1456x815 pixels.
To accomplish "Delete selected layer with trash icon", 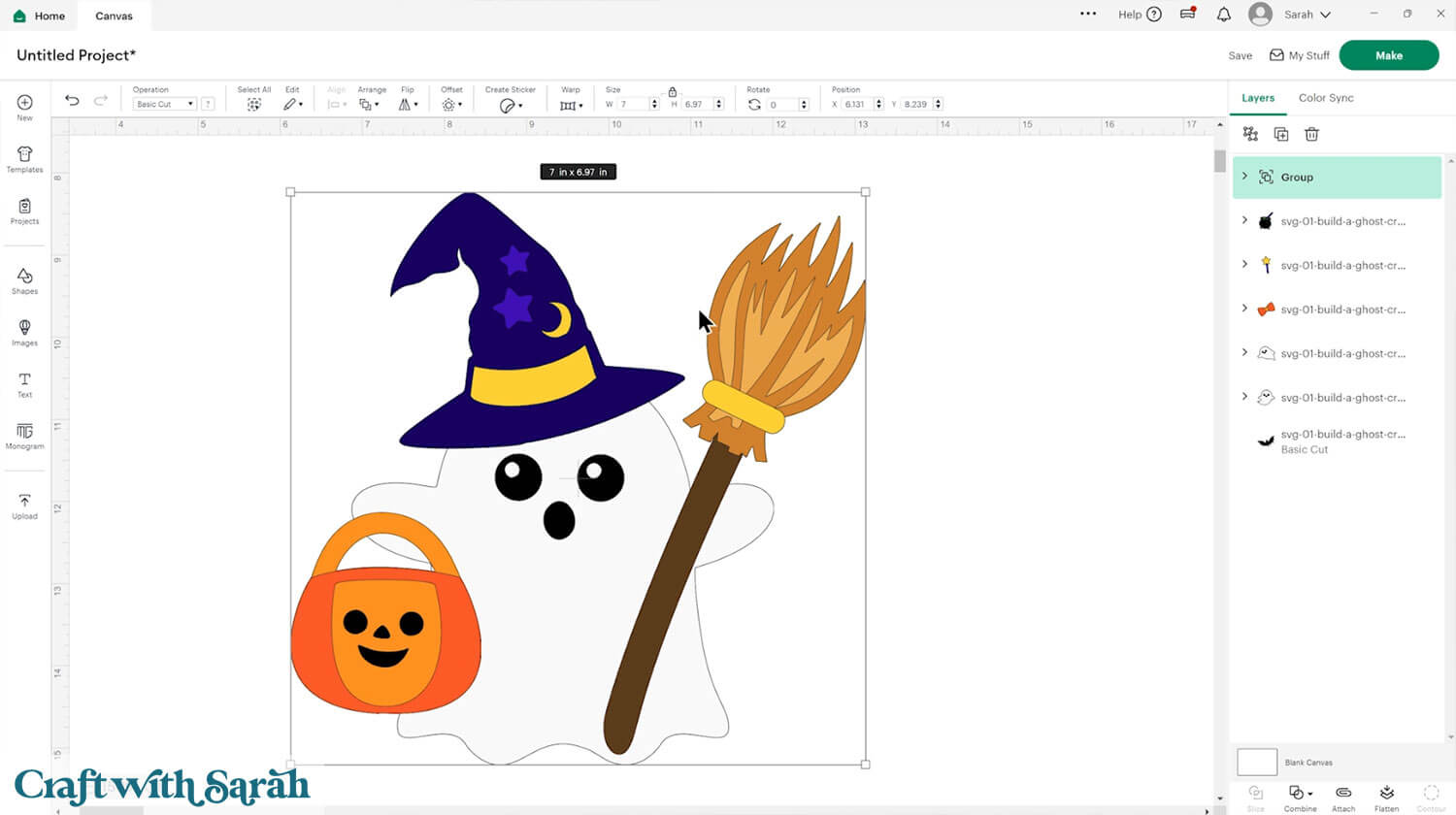I will pos(1311,134).
